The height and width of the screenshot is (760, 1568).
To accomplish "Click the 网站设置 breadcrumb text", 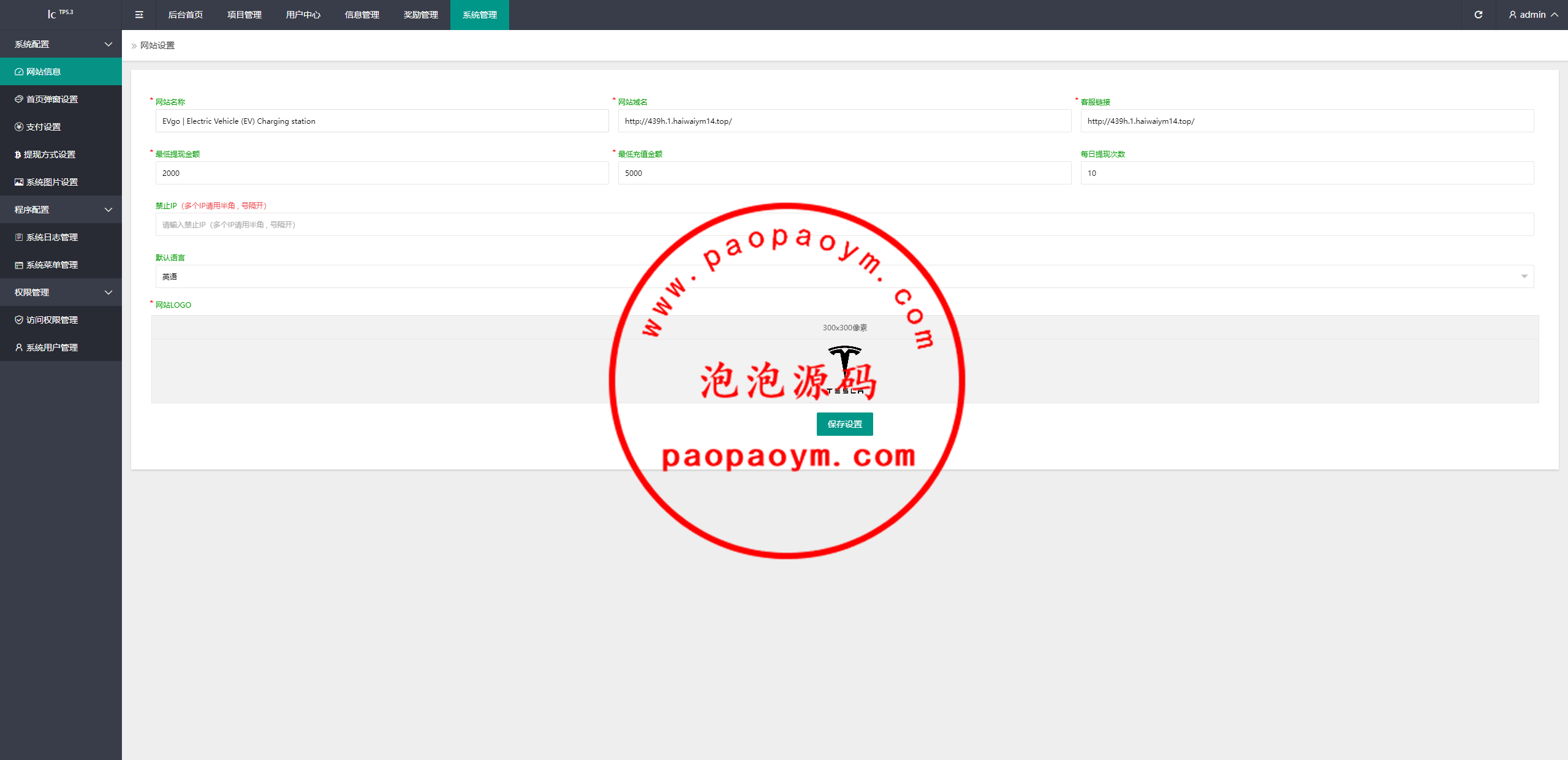I will [157, 45].
